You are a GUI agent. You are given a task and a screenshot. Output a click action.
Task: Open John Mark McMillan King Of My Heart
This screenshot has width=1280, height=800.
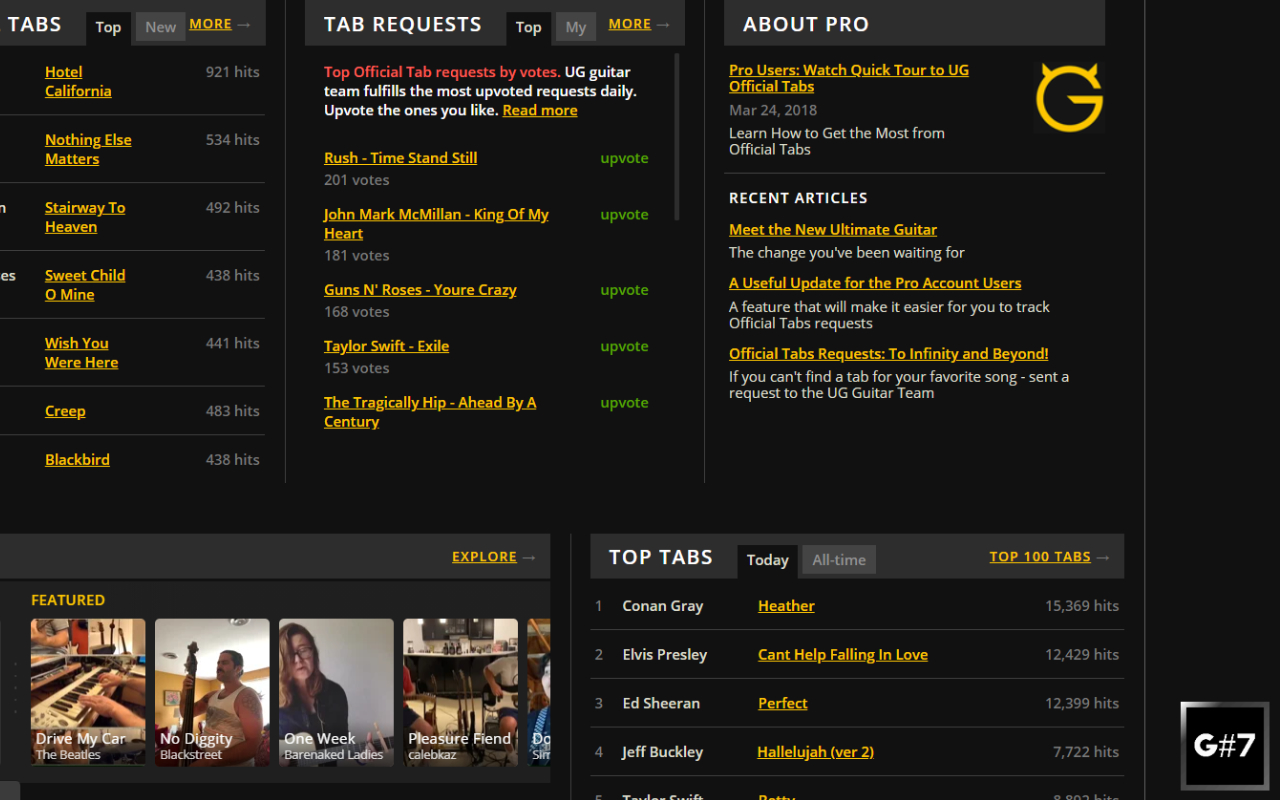tap(436, 224)
